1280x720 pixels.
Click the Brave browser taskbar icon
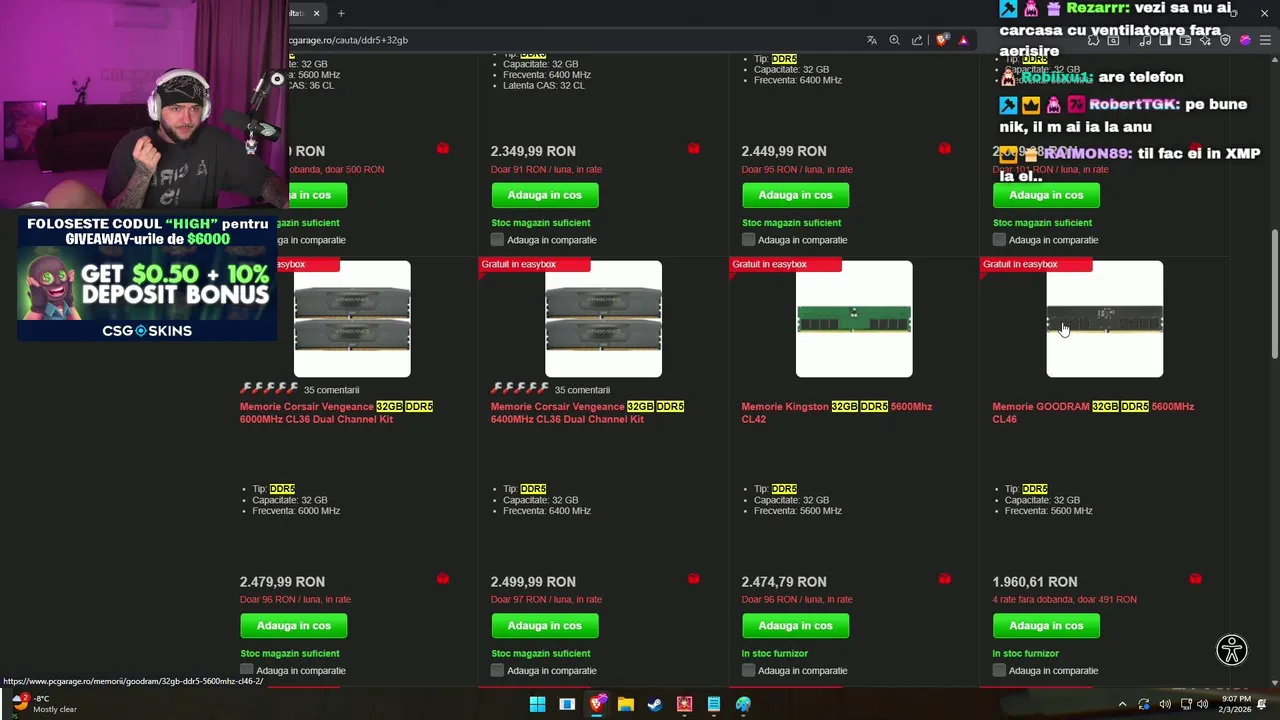[x=597, y=704]
